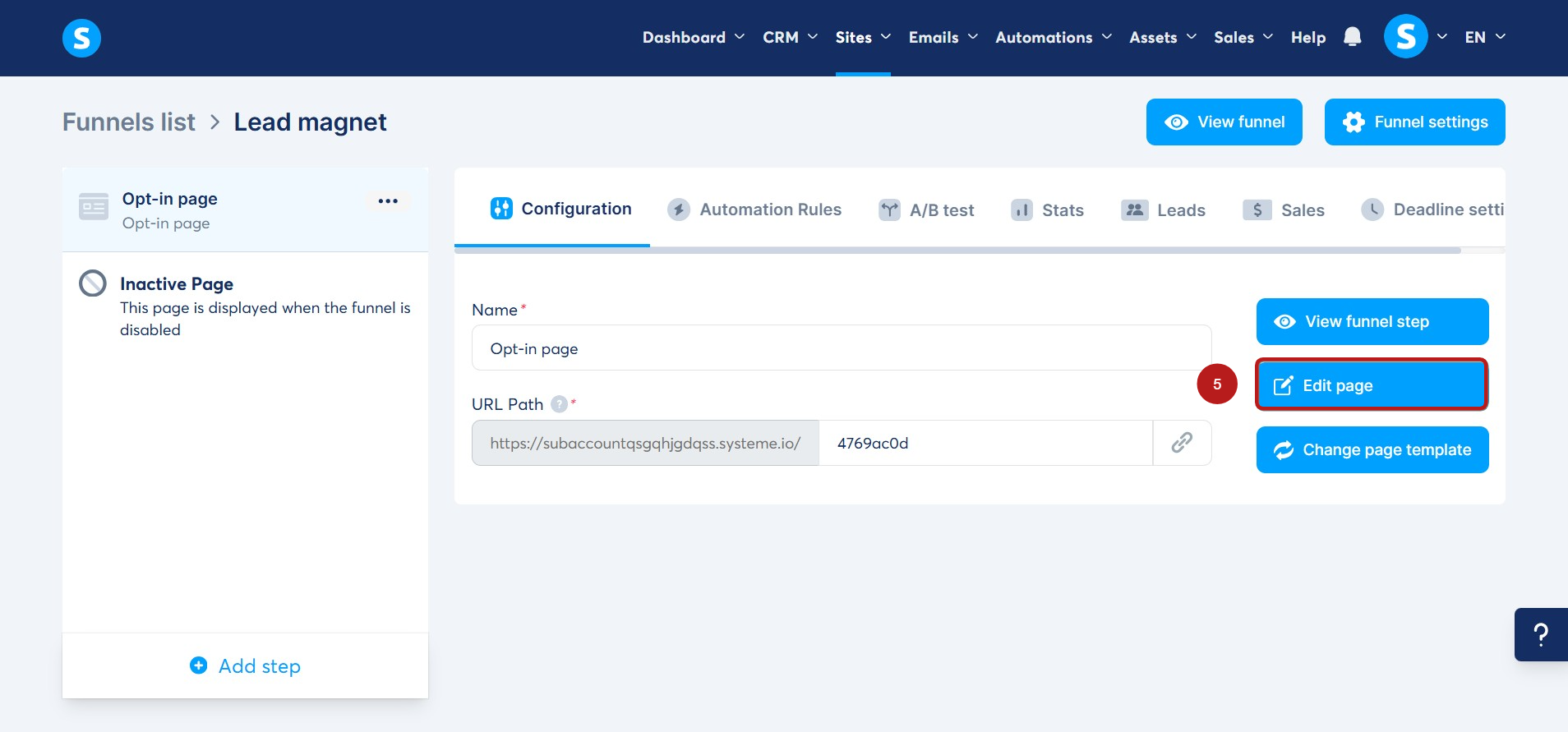
Task: Click the Opt-in page step icon
Action: [x=94, y=207]
